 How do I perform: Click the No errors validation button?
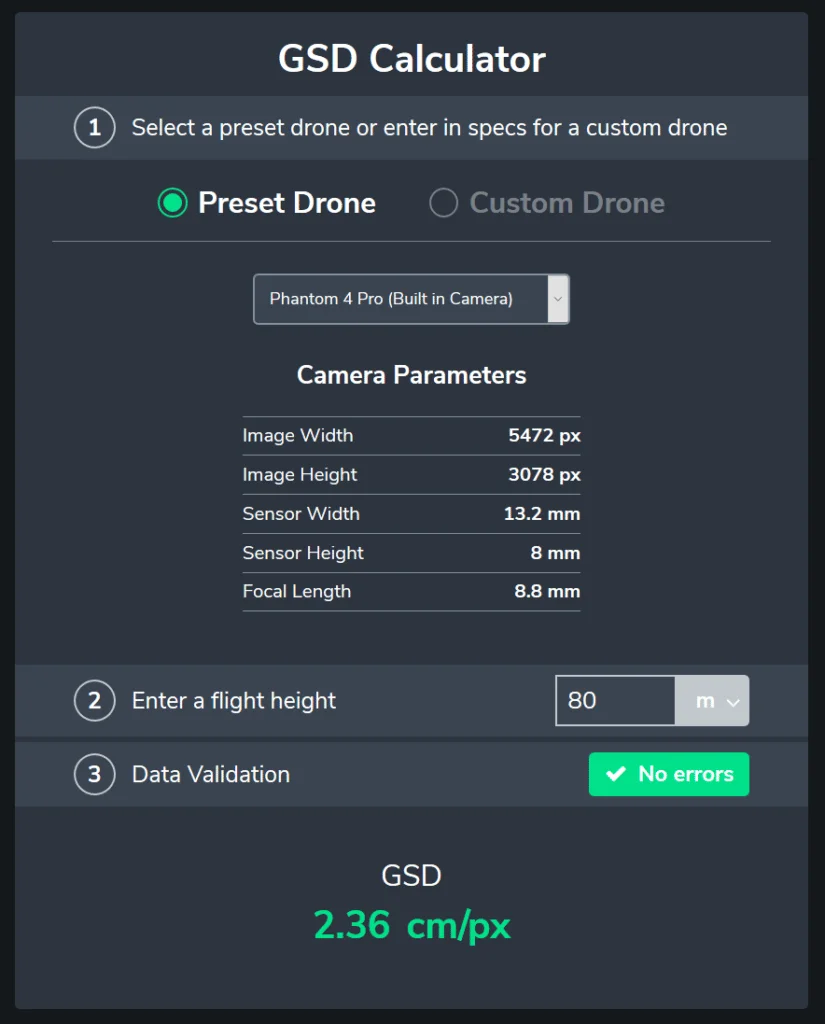tap(668, 774)
